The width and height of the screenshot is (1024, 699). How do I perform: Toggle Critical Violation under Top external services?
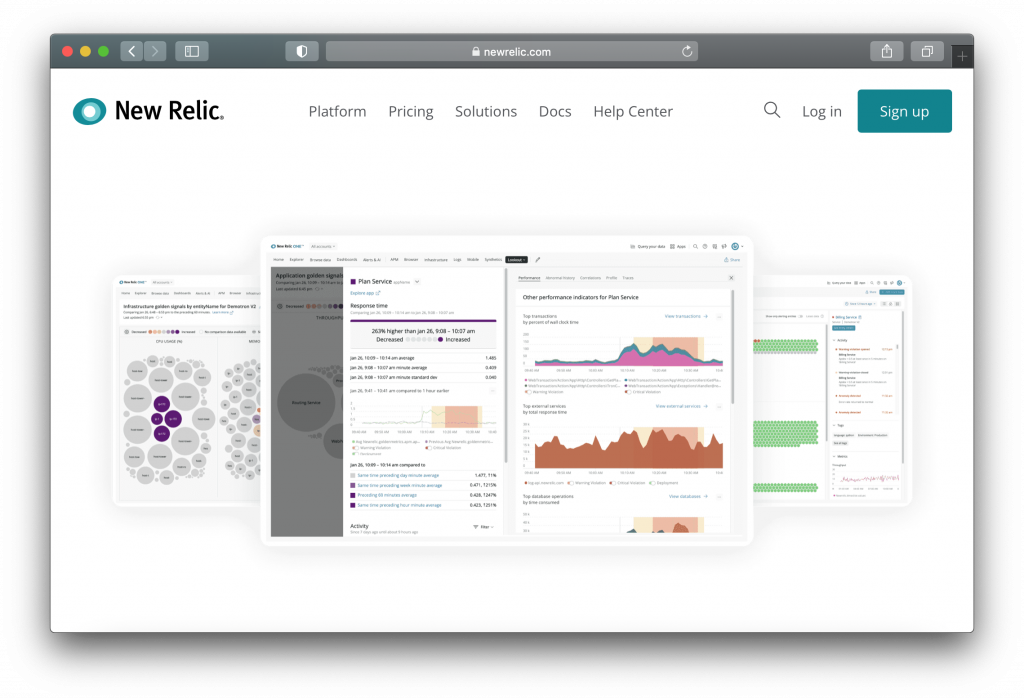click(x=613, y=483)
